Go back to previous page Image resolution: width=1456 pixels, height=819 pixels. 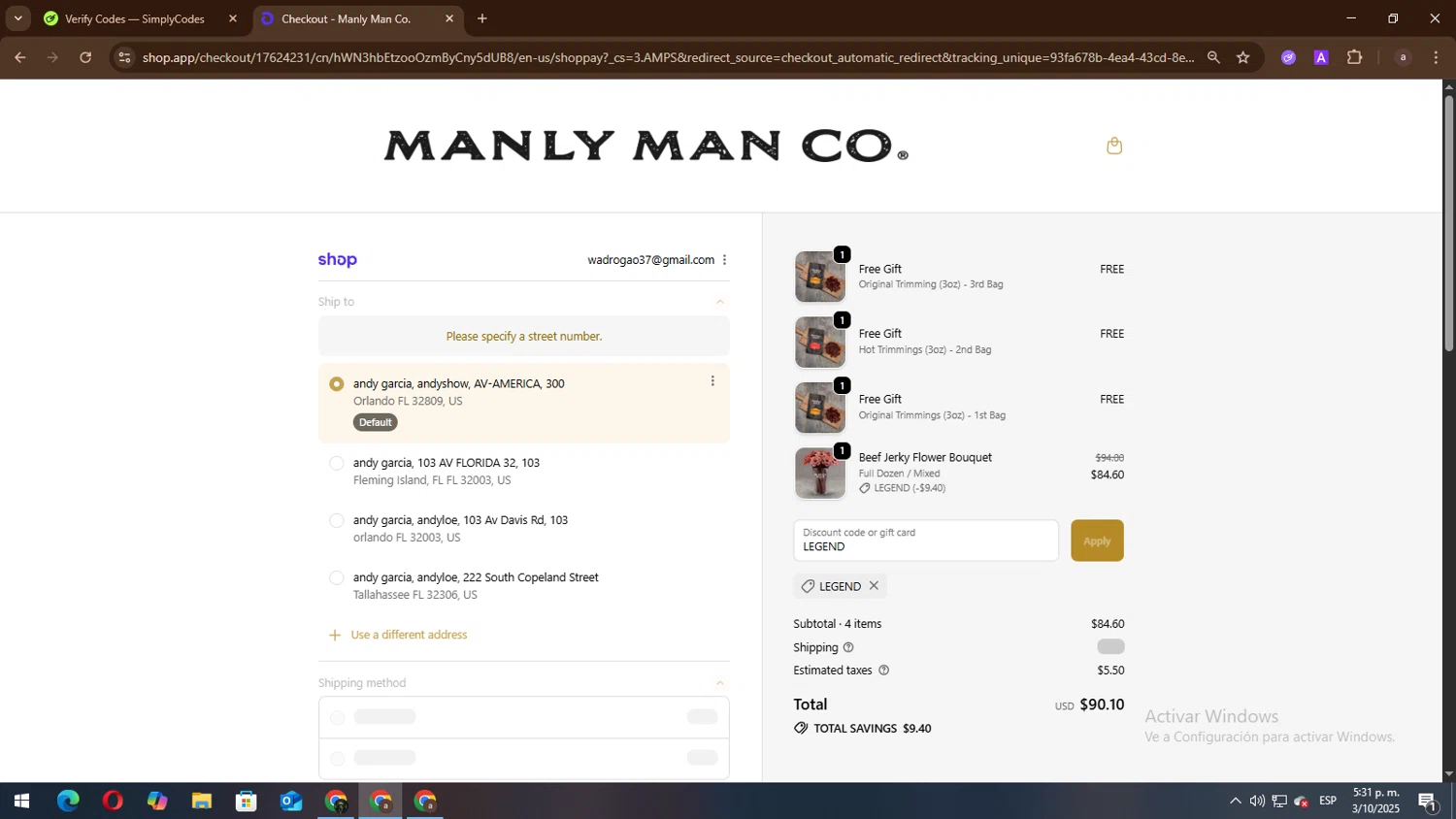pyautogui.click(x=19, y=57)
